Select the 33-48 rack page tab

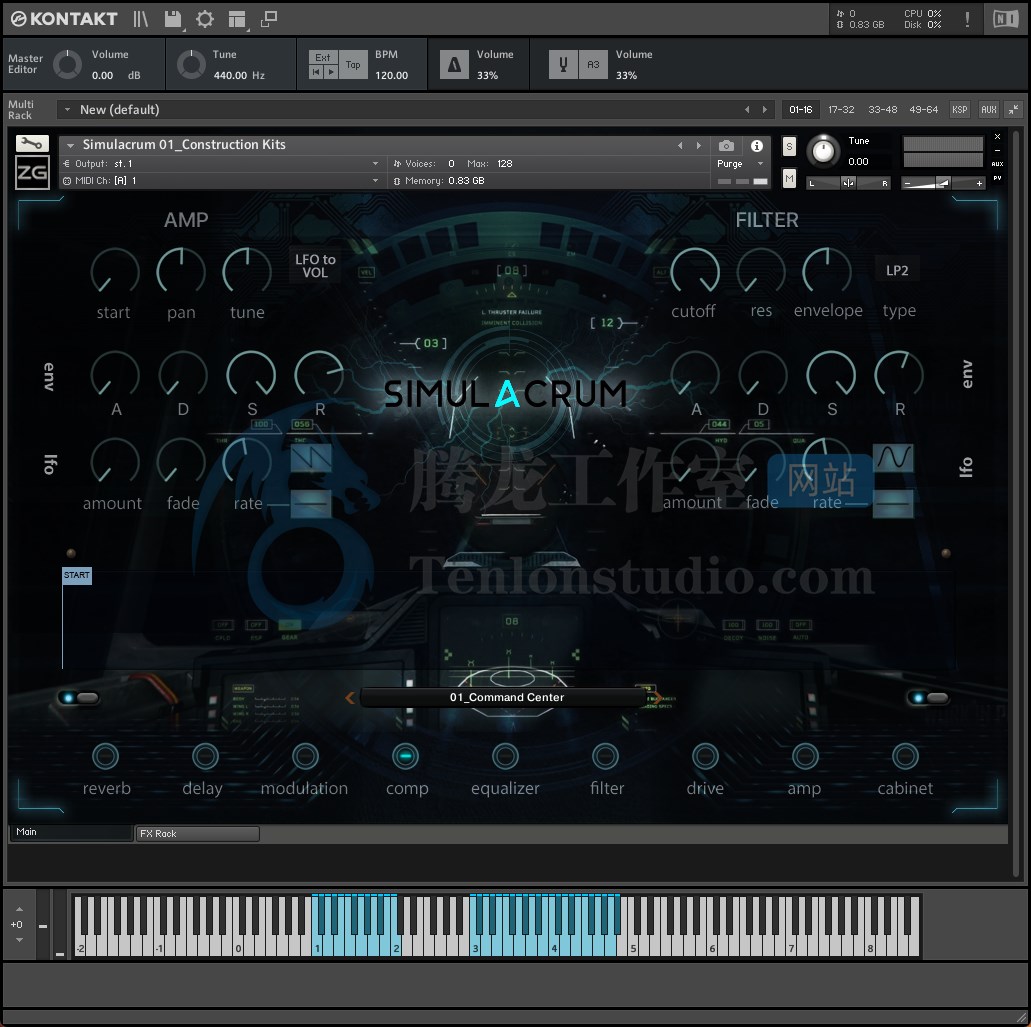tap(882, 110)
